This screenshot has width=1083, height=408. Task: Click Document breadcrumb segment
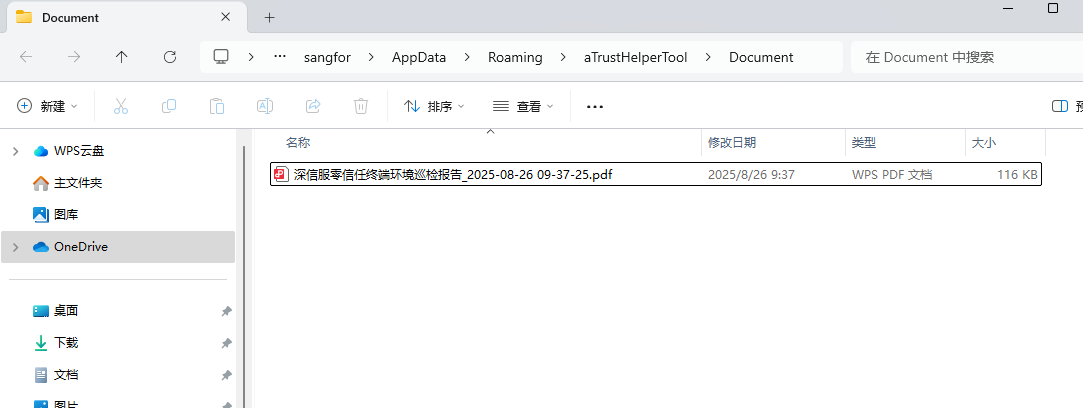761,57
